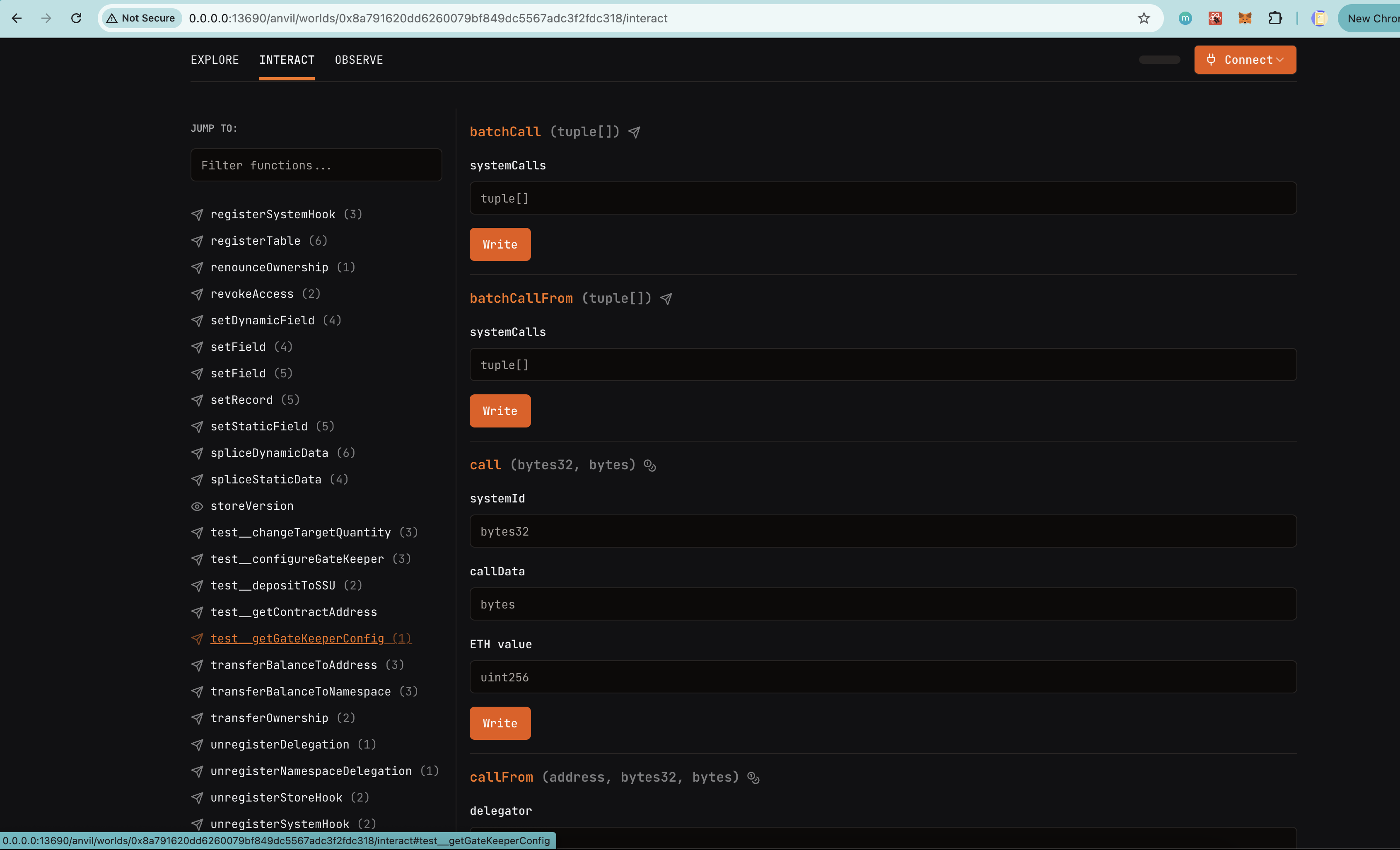Click the systemId bytes32 input field
The width and height of the screenshot is (1400, 850).
(882, 531)
